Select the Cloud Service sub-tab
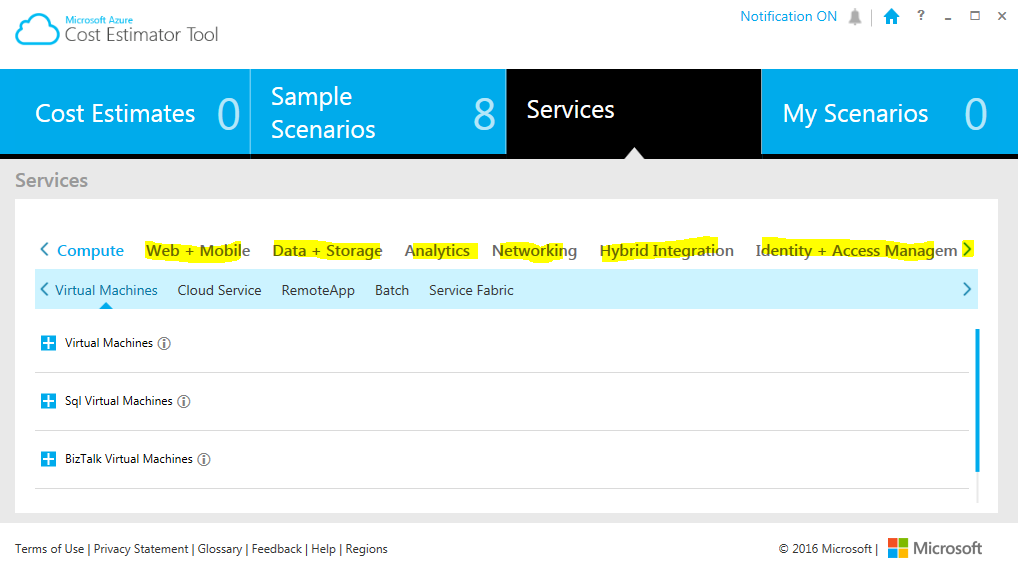 [219, 290]
